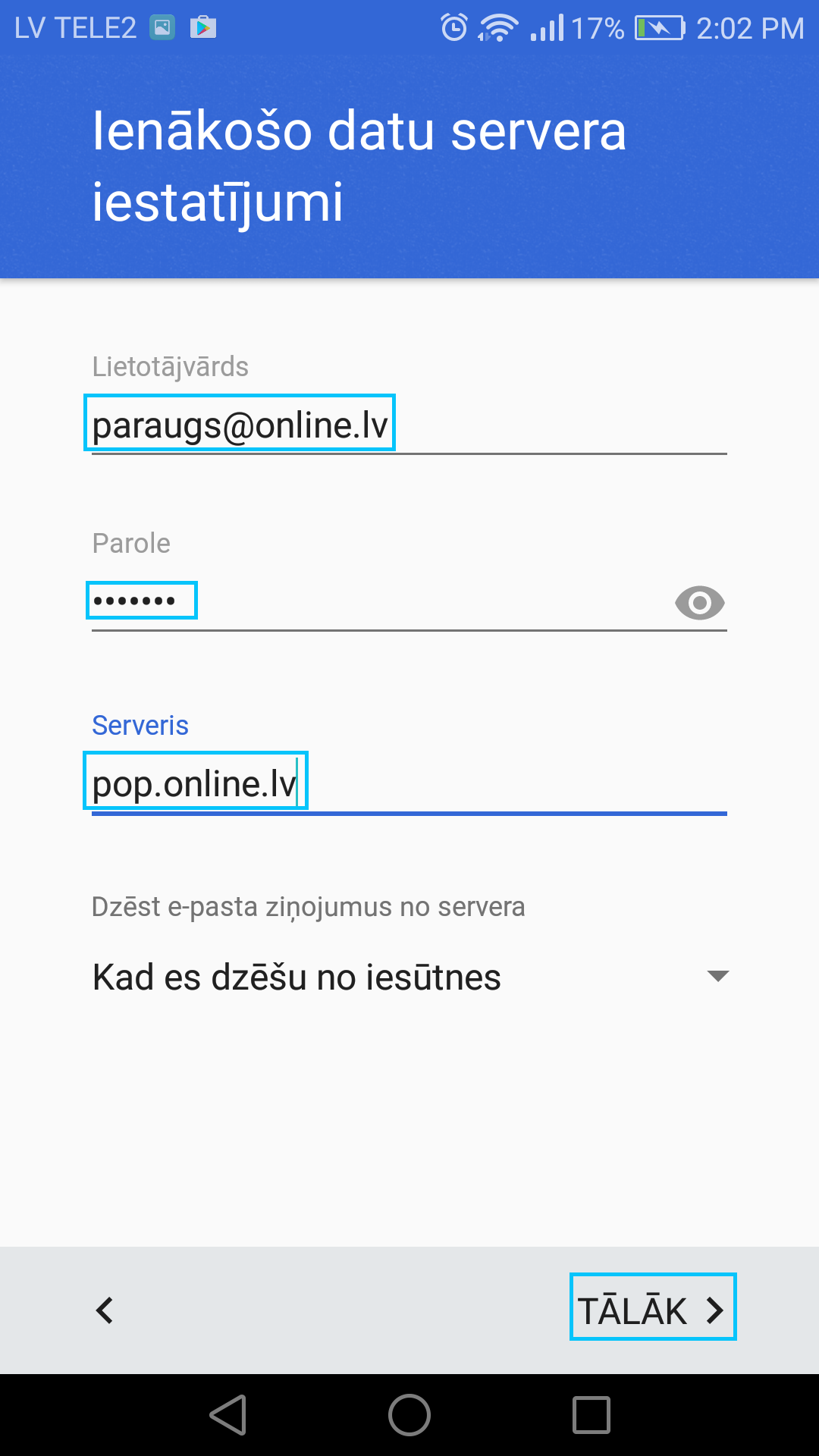Tap the Android recent apps square
Viewport: 819px width, 1456px height.
591,1415
